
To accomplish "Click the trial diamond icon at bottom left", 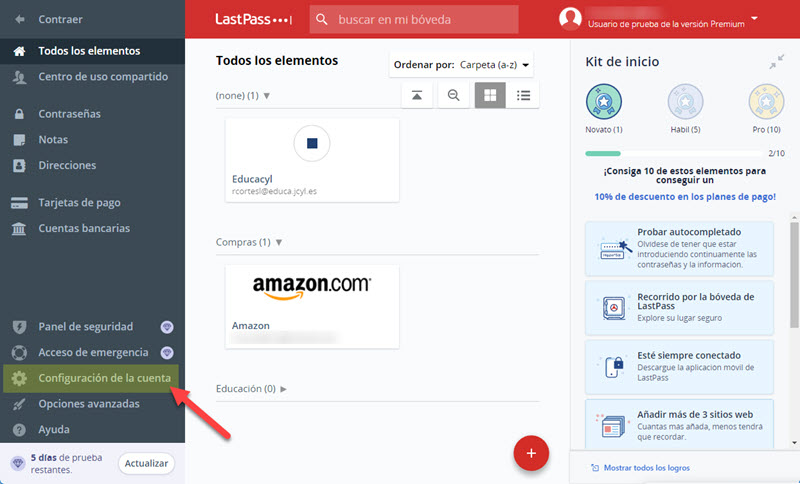I will point(18,463).
